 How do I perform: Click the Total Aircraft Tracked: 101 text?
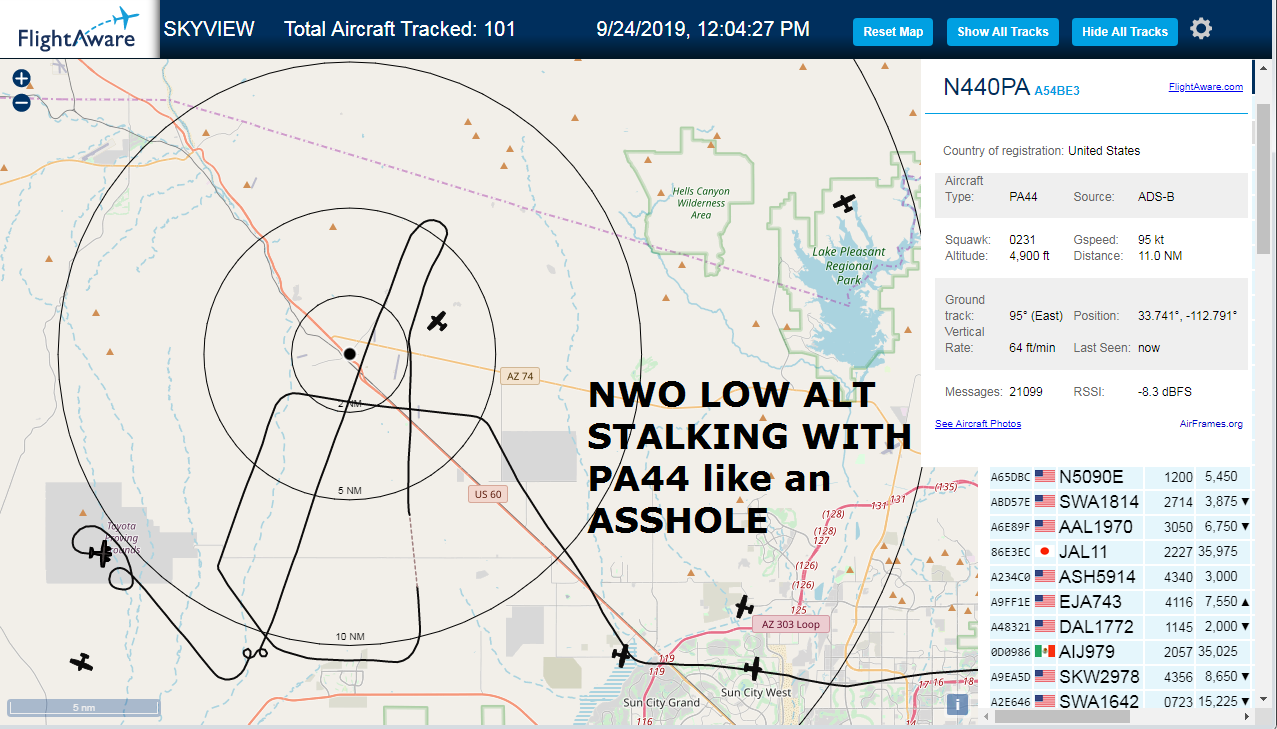pos(400,29)
